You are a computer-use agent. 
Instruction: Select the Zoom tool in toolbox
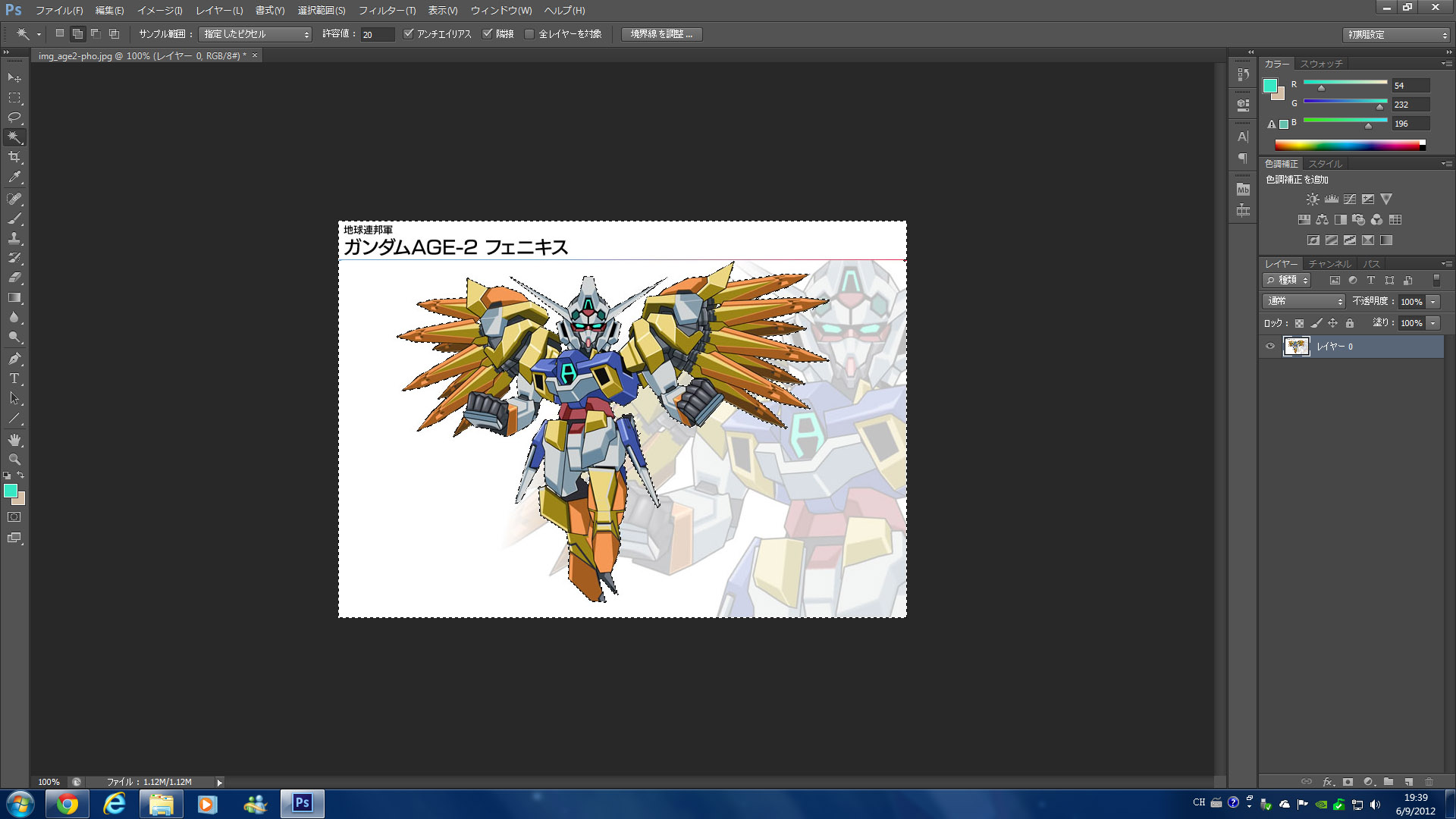14,460
